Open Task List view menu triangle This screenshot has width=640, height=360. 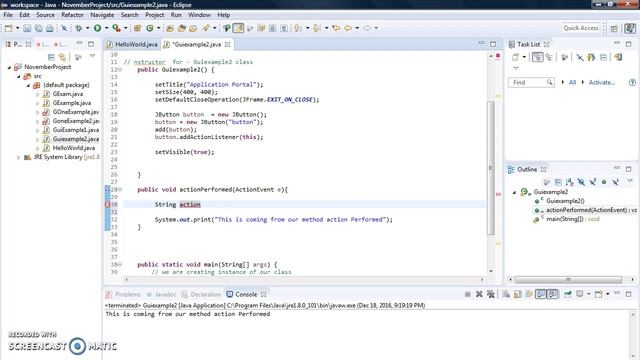tap(516, 68)
